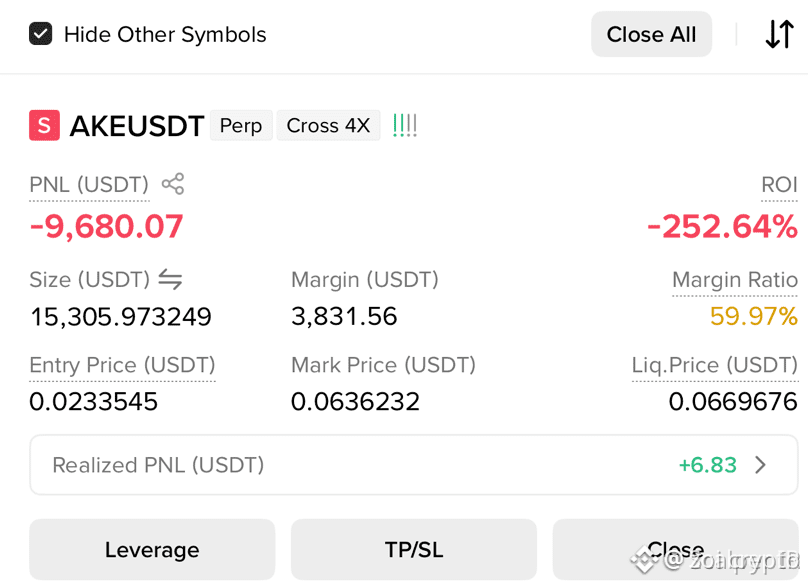808x585 pixels.
Task: Close the AKEUSDT position
Action: pyautogui.click(x=676, y=549)
